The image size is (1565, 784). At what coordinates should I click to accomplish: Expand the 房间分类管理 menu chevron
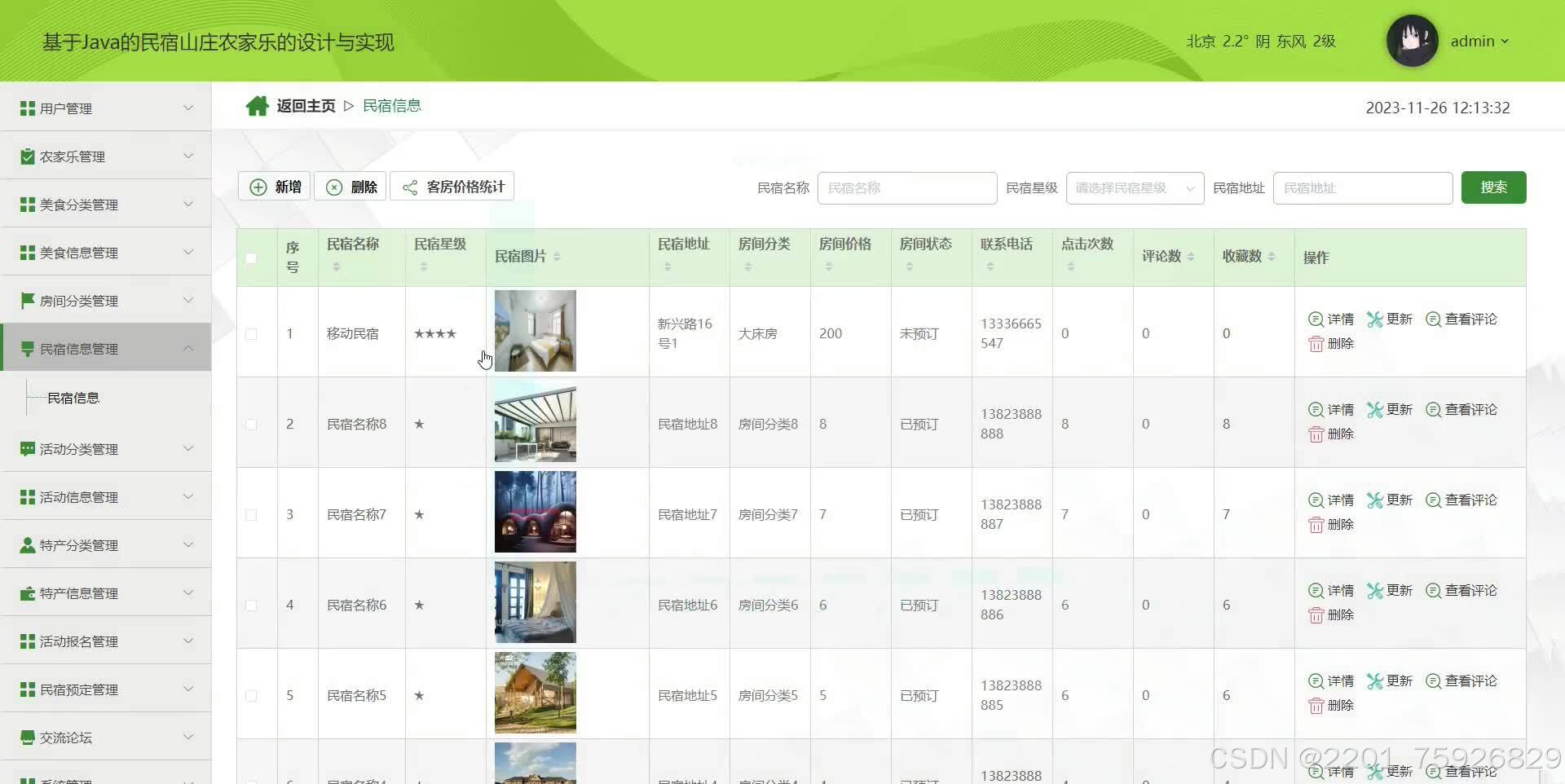coord(188,300)
